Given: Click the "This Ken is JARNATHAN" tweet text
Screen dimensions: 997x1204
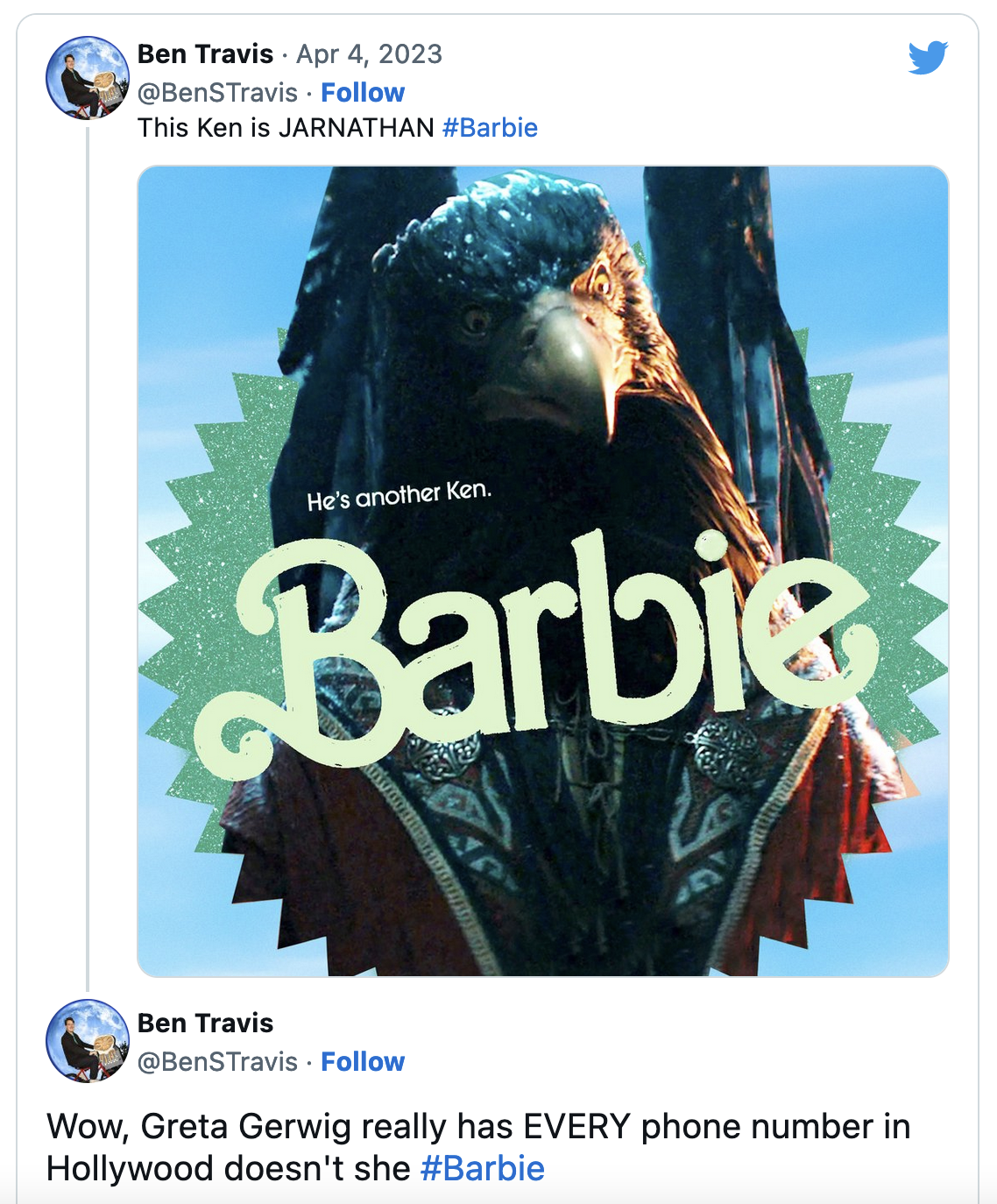Looking at the screenshot, I should tap(286, 128).
